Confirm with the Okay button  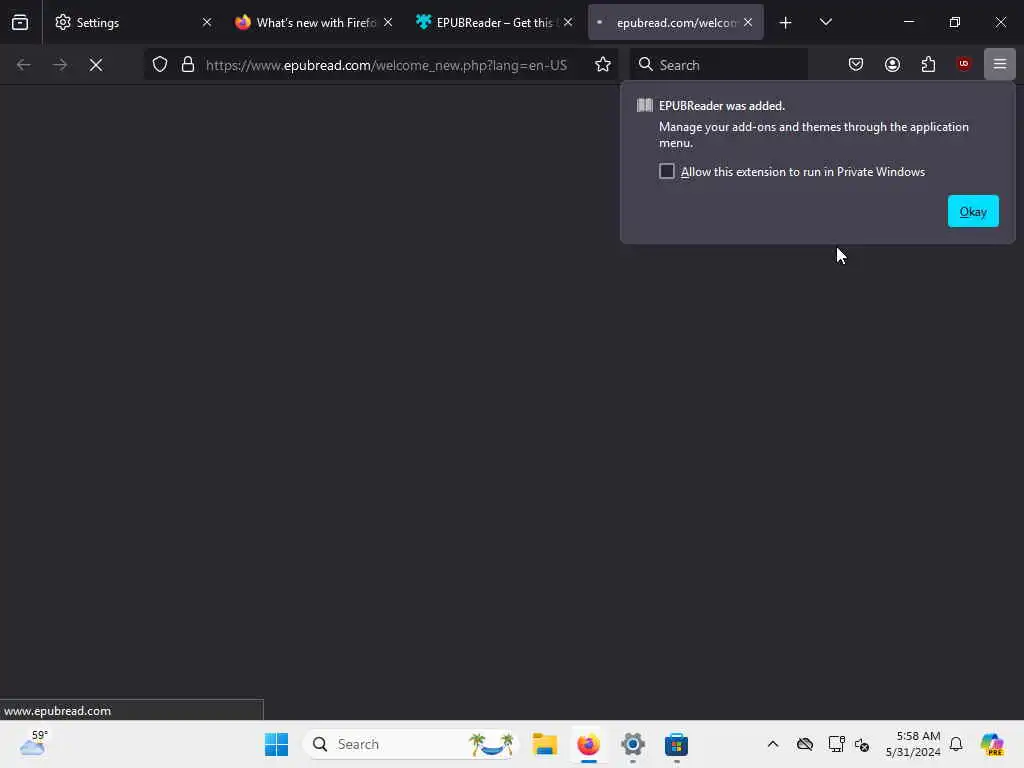(x=973, y=211)
